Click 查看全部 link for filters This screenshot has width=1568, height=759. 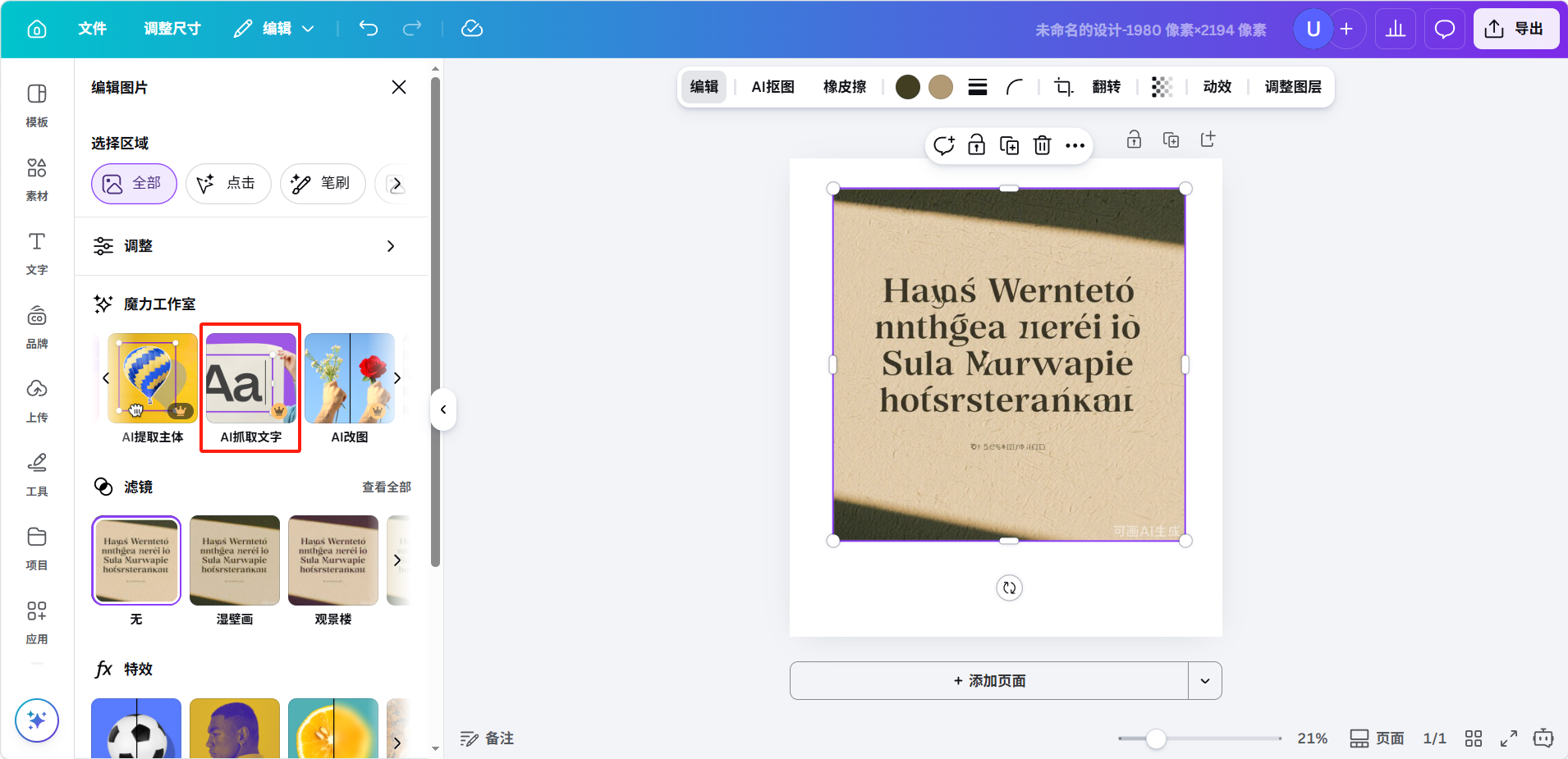pos(386,487)
